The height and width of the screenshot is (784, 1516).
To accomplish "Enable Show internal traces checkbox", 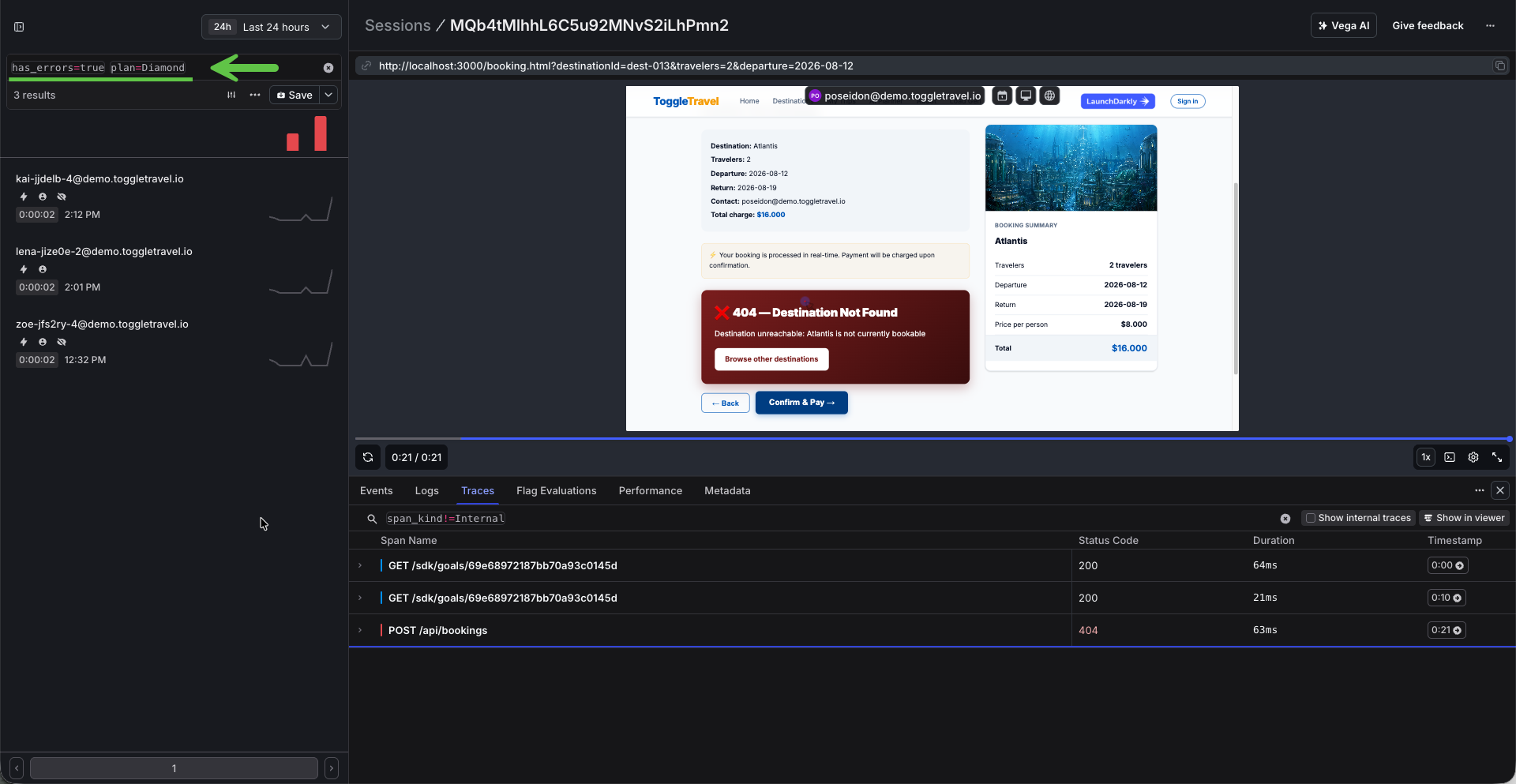I will [1311, 518].
